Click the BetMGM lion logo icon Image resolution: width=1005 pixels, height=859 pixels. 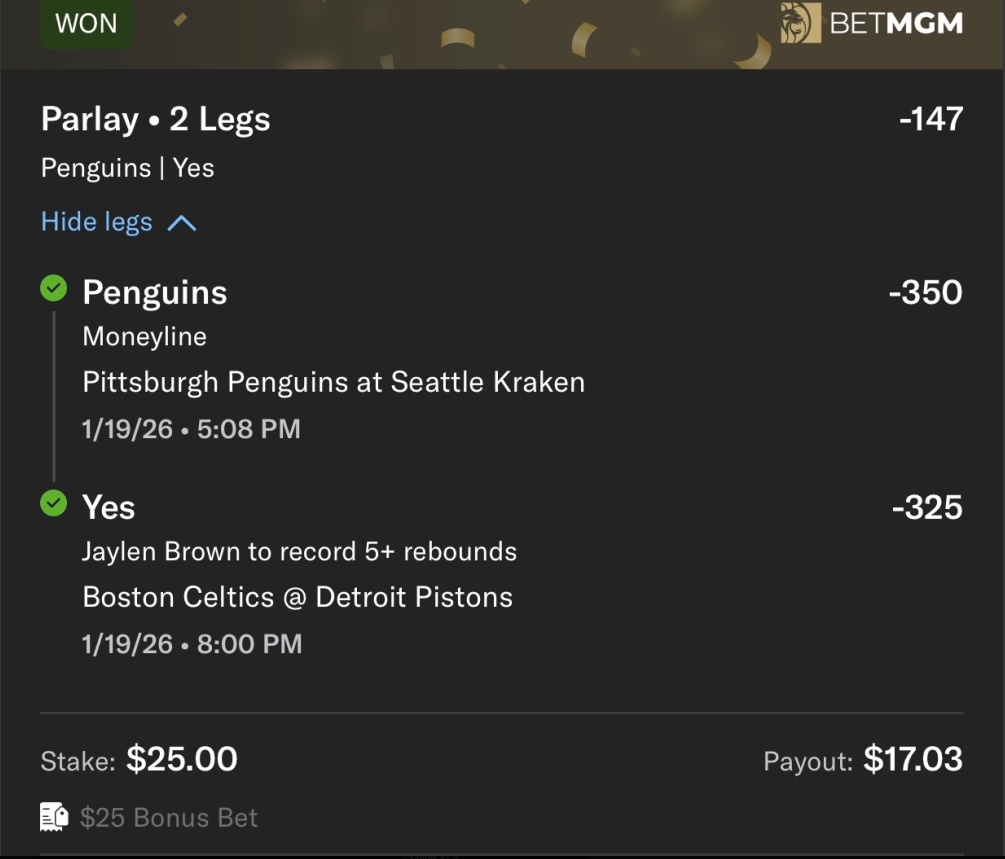[x=800, y=23]
